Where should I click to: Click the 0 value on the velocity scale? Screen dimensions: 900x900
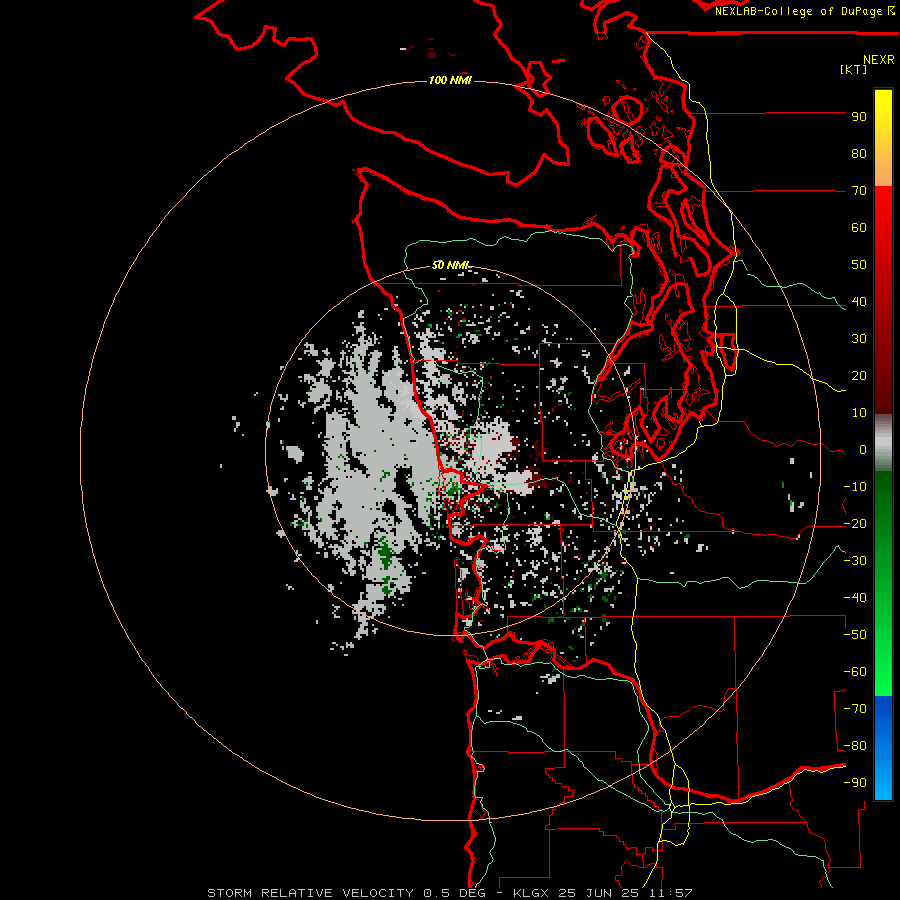click(x=863, y=449)
